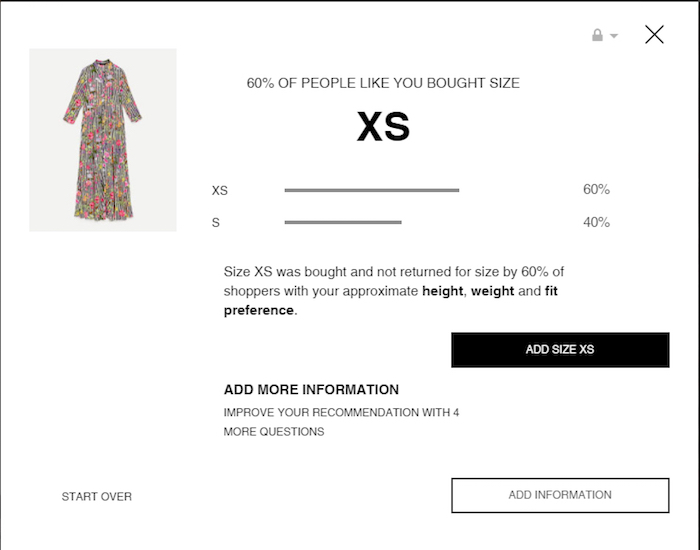Expand the dropdown arrow beside the lock

click(614, 36)
